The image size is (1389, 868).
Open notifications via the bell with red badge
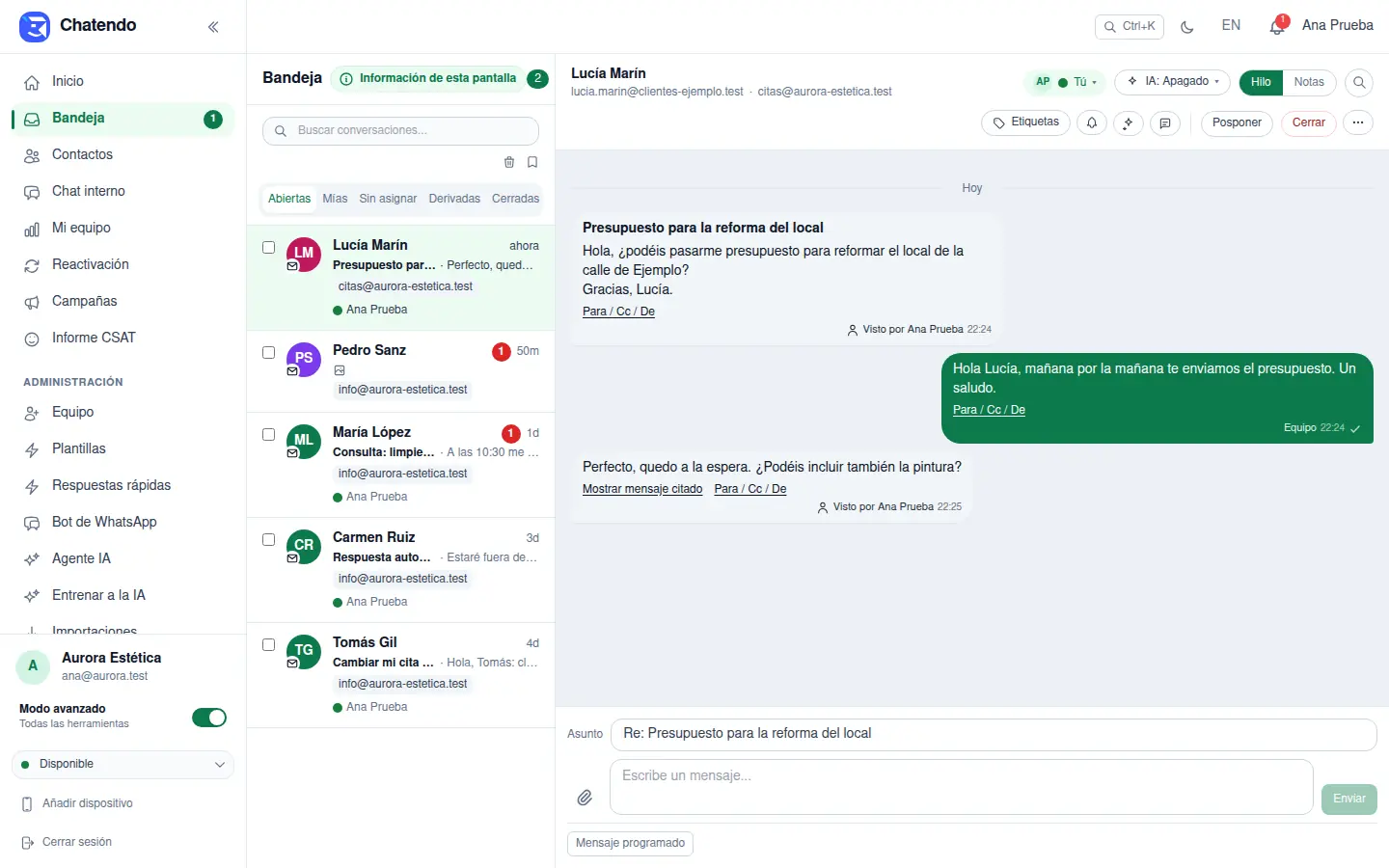coord(1278,26)
